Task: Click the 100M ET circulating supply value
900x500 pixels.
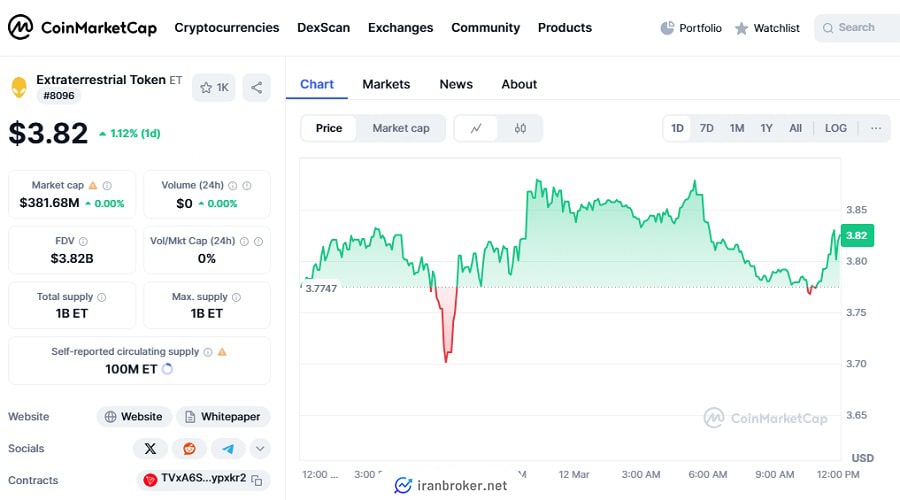Action: click(x=131, y=369)
